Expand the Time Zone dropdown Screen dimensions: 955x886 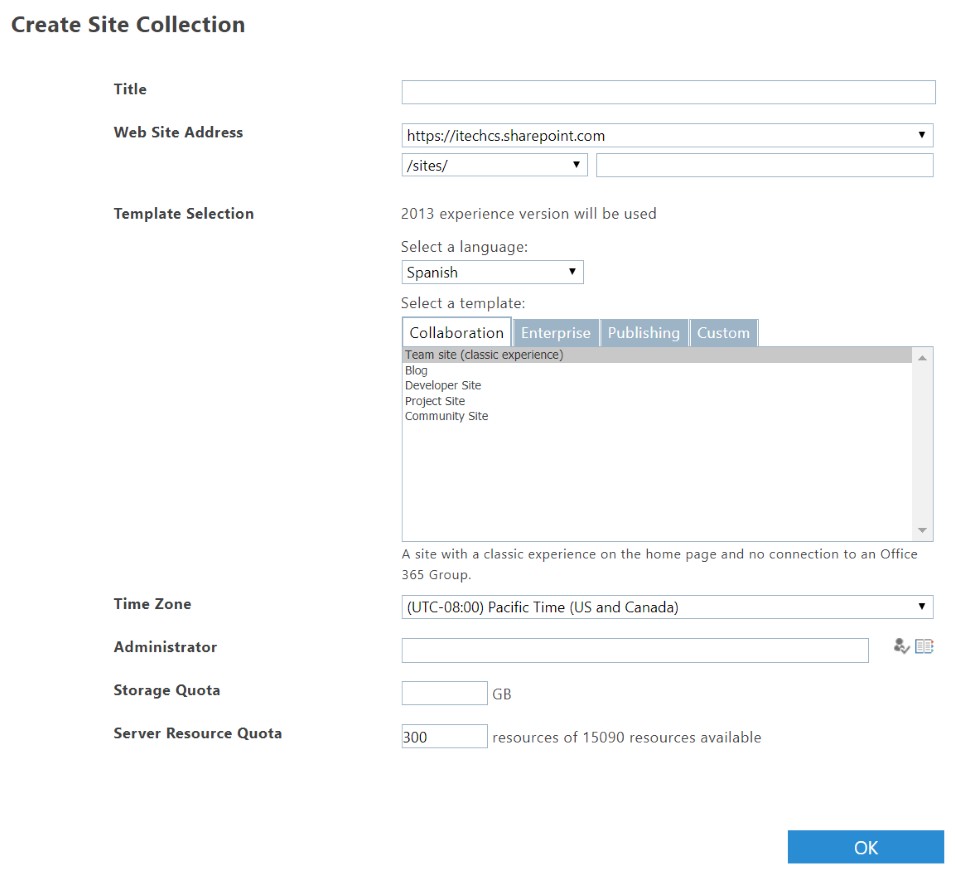(x=668, y=607)
